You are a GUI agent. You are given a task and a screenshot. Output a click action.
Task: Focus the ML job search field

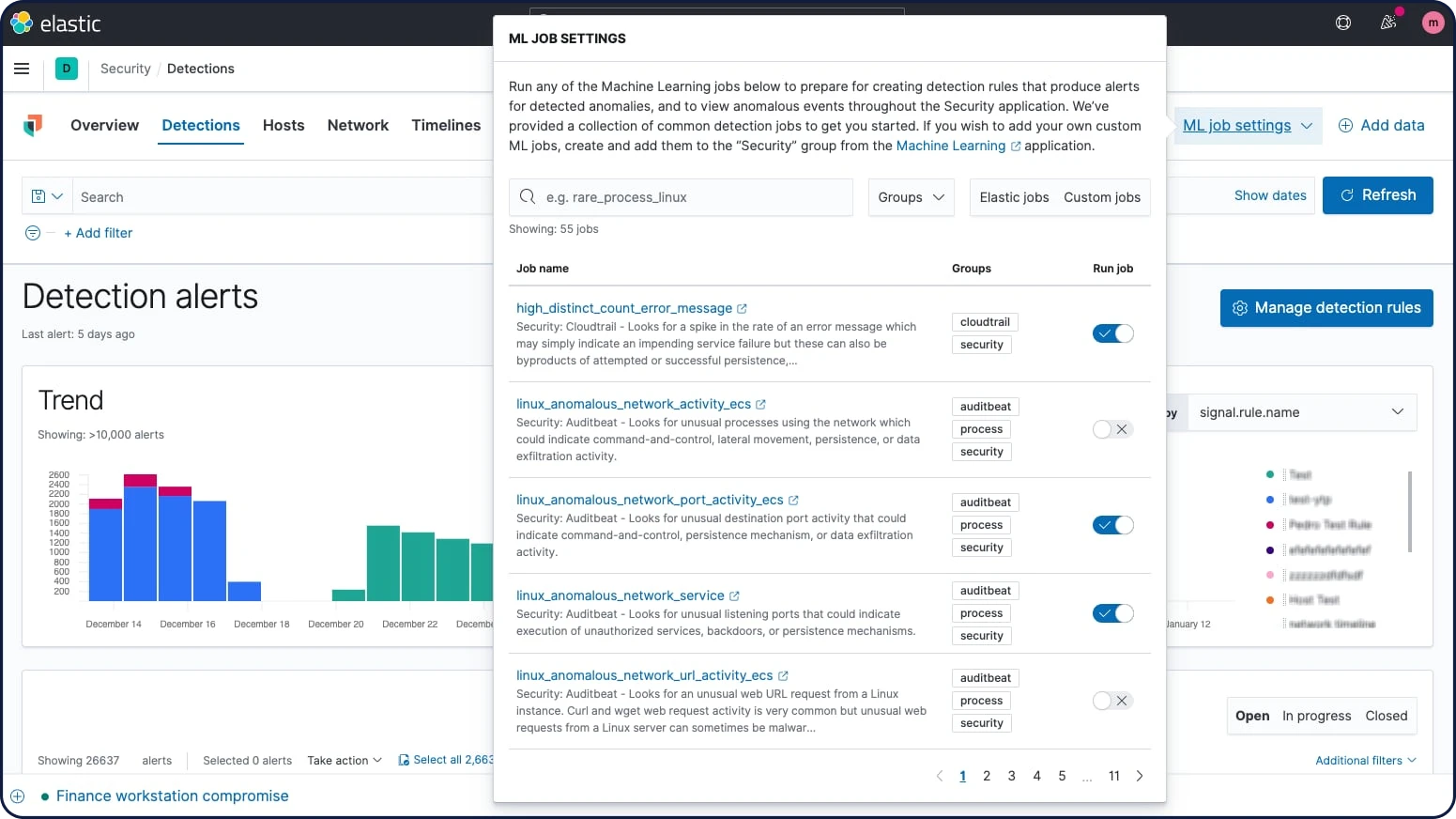[681, 197]
